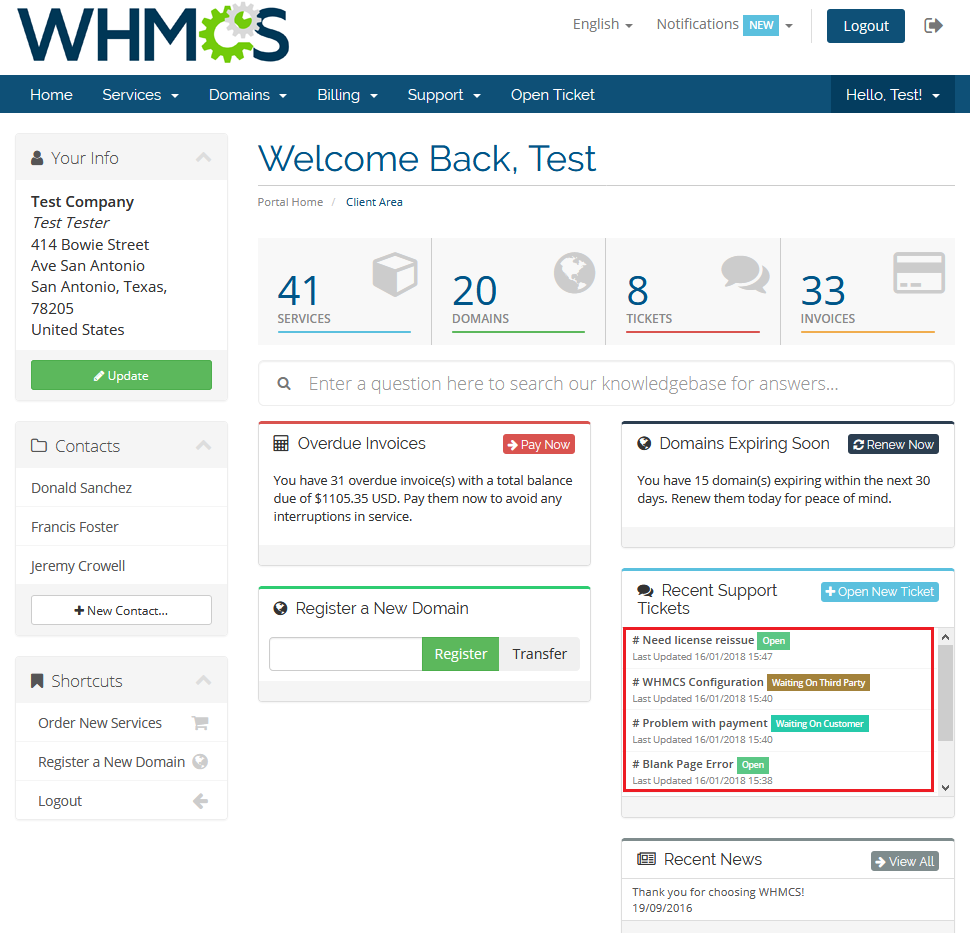Viewport: 970px width, 933px height.
Task: Click Open New Ticket button
Action: tap(880, 591)
